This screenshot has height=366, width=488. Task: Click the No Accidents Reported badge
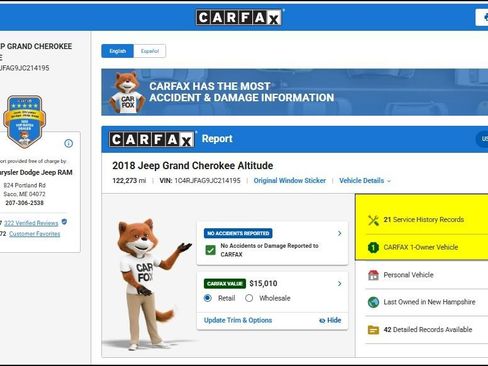[x=238, y=233]
